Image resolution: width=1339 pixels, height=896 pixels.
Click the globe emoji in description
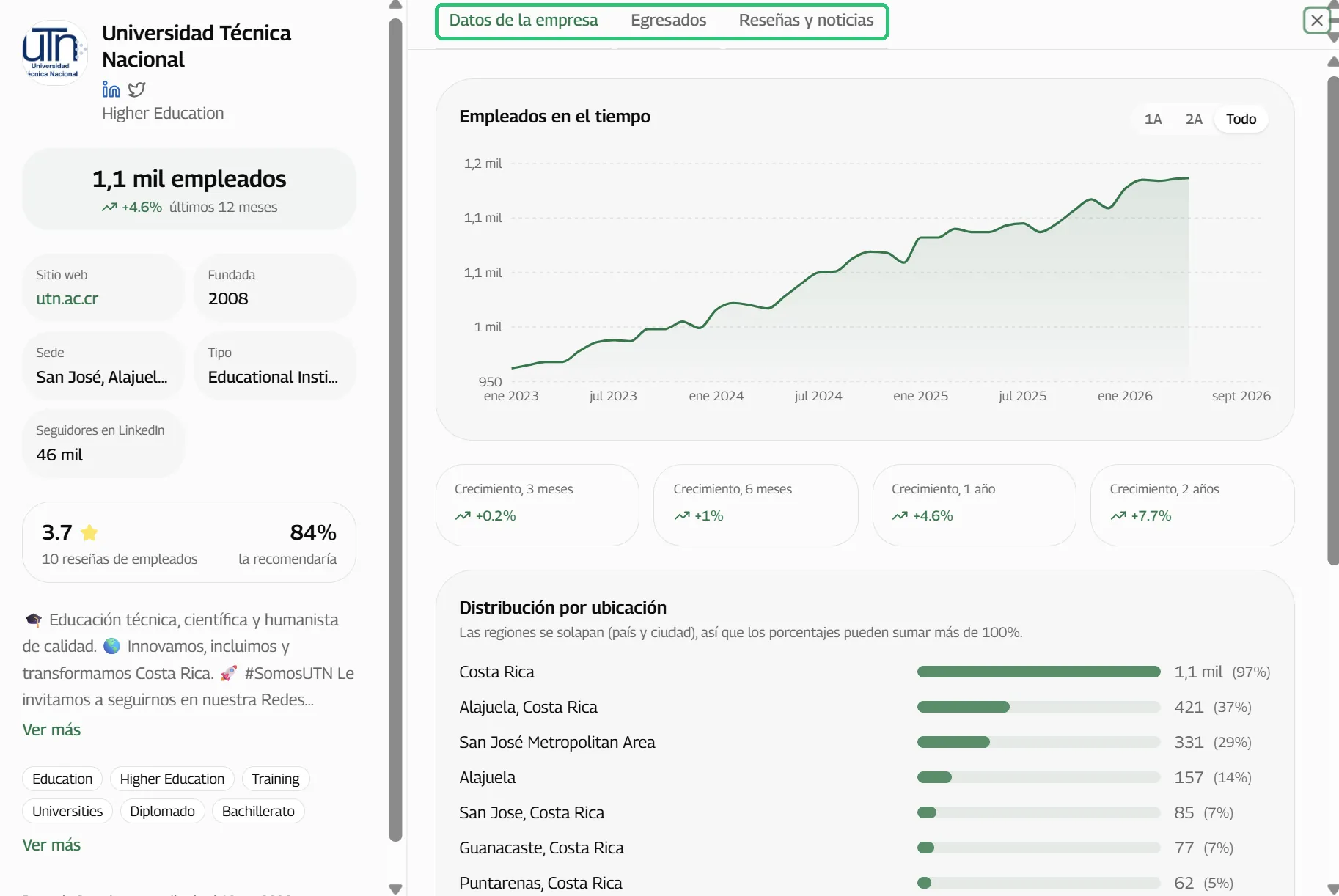tap(111, 647)
